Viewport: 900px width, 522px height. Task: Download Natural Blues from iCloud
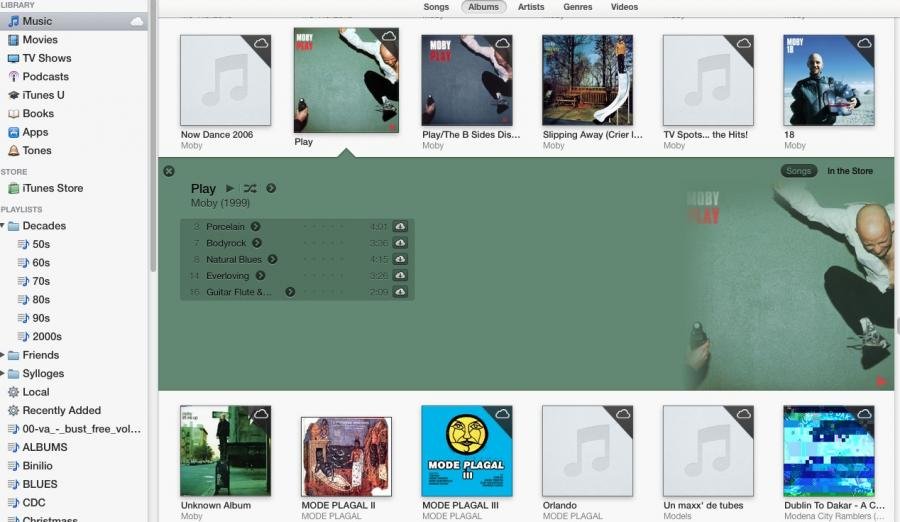point(400,259)
